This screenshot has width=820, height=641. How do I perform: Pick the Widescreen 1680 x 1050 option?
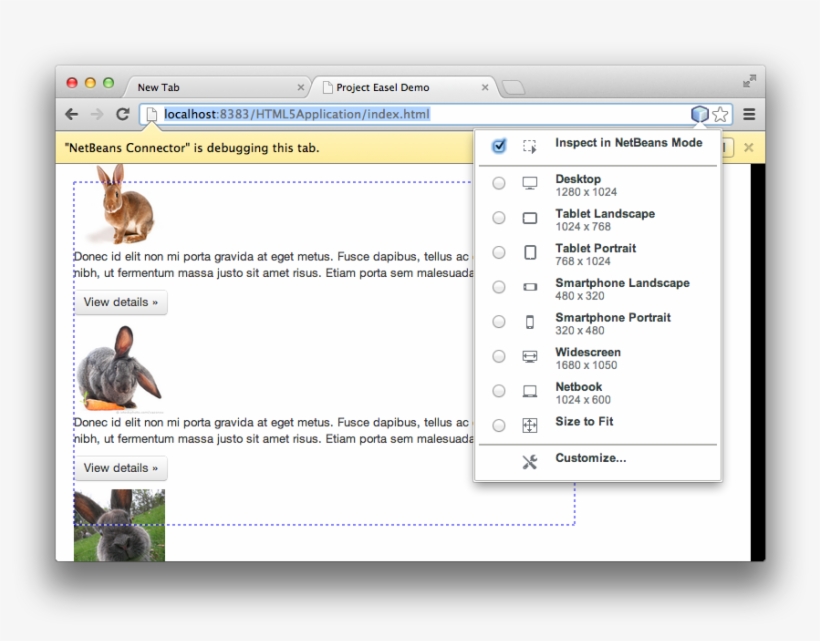[x=498, y=356]
